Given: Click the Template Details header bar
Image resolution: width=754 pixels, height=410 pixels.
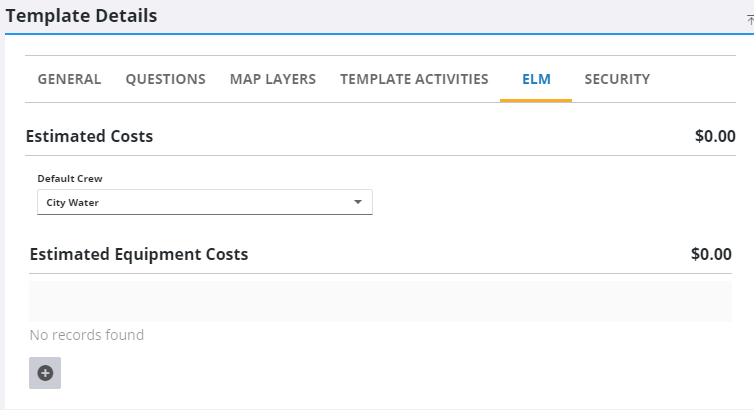Looking at the screenshot, I should pos(400,16).
